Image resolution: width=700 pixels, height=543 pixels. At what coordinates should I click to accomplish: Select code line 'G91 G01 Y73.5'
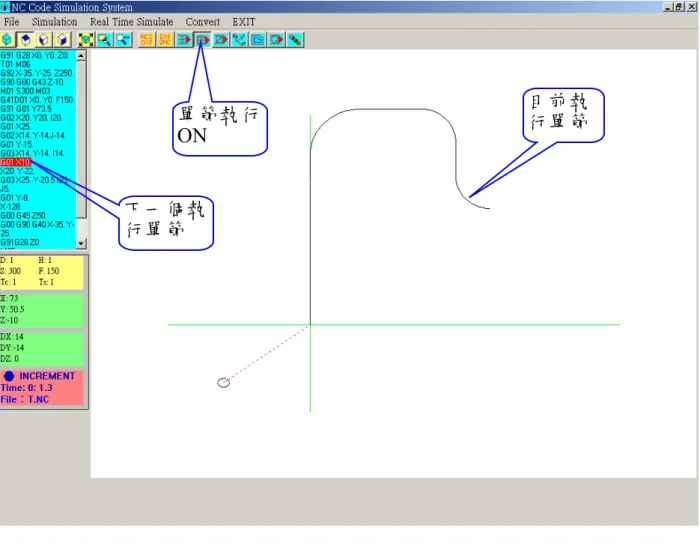click(26, 109)
